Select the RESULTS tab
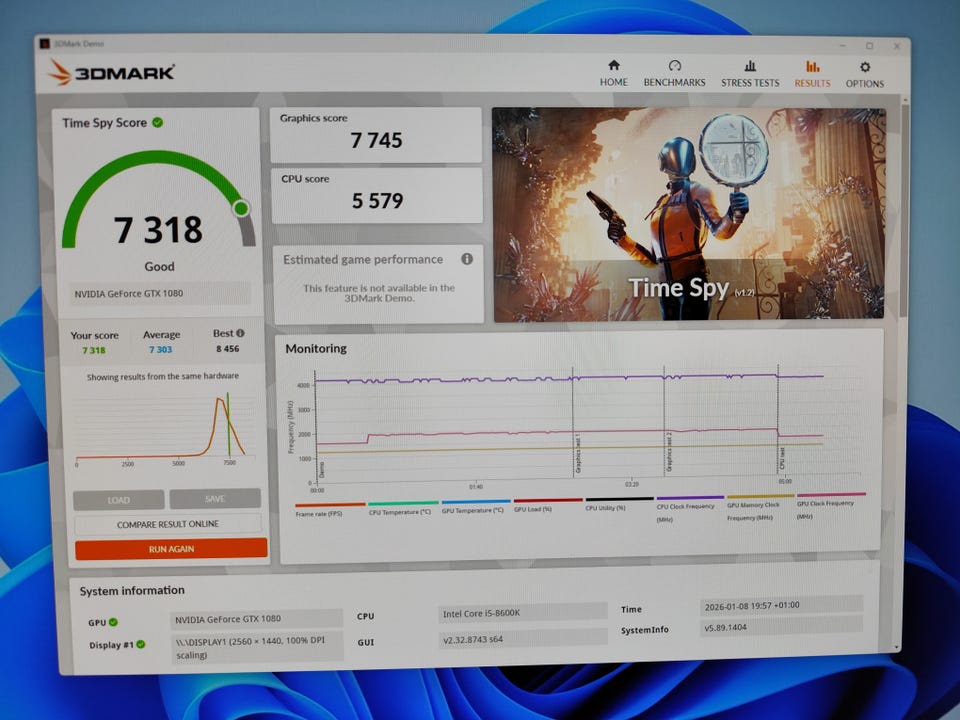 (812, 75)
